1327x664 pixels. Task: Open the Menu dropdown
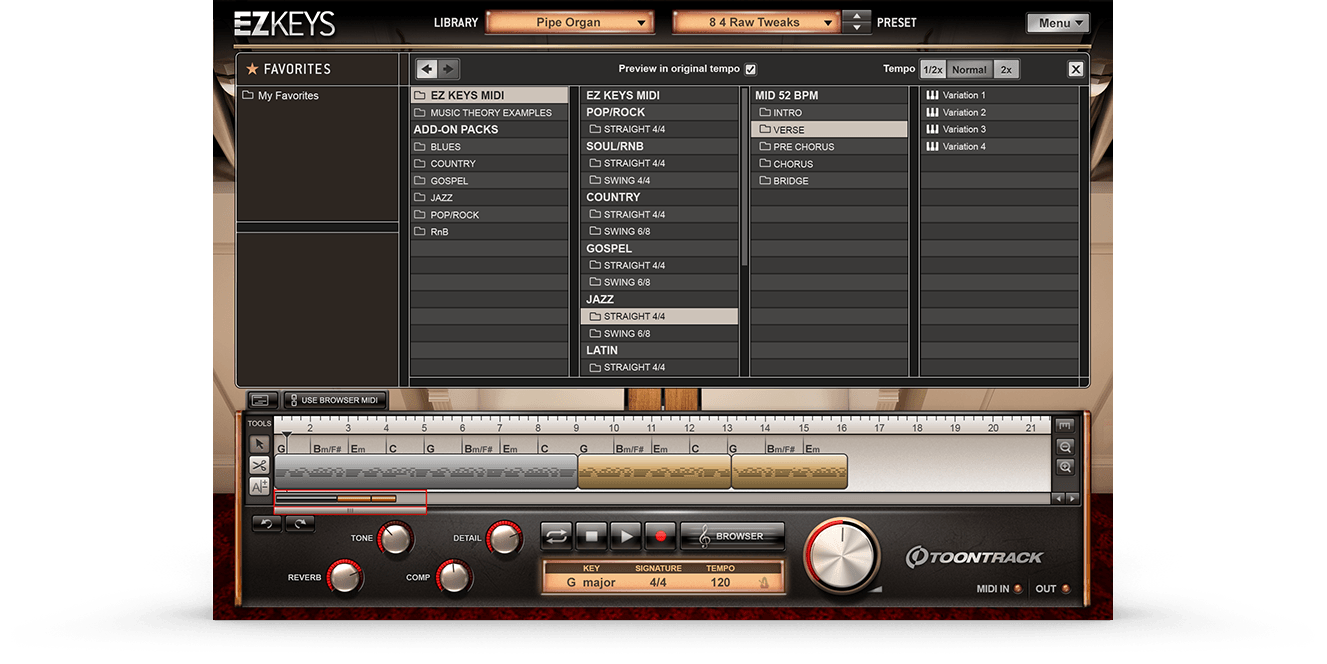pyautogui.click(x=1058, y=23)
